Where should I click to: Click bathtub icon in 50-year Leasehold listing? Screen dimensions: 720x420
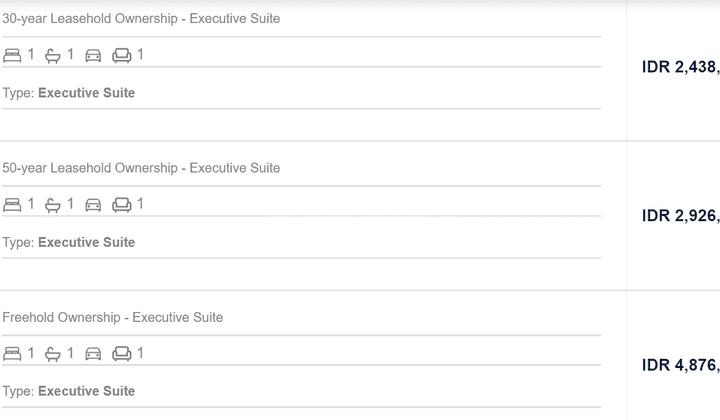tap(53, 205)
